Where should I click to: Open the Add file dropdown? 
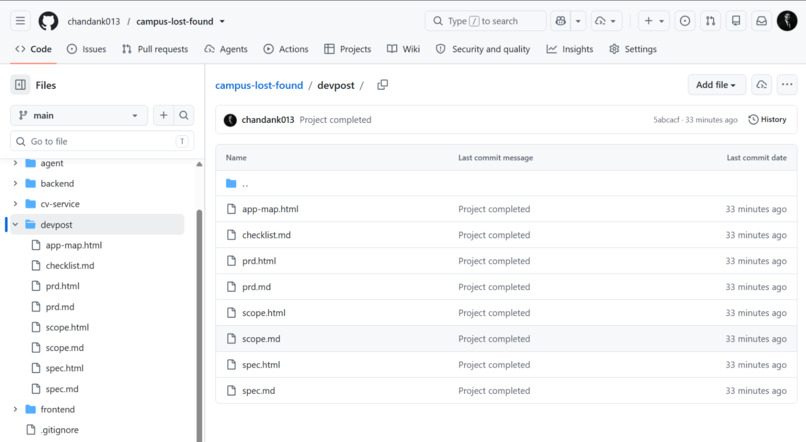tap(716, 85)
